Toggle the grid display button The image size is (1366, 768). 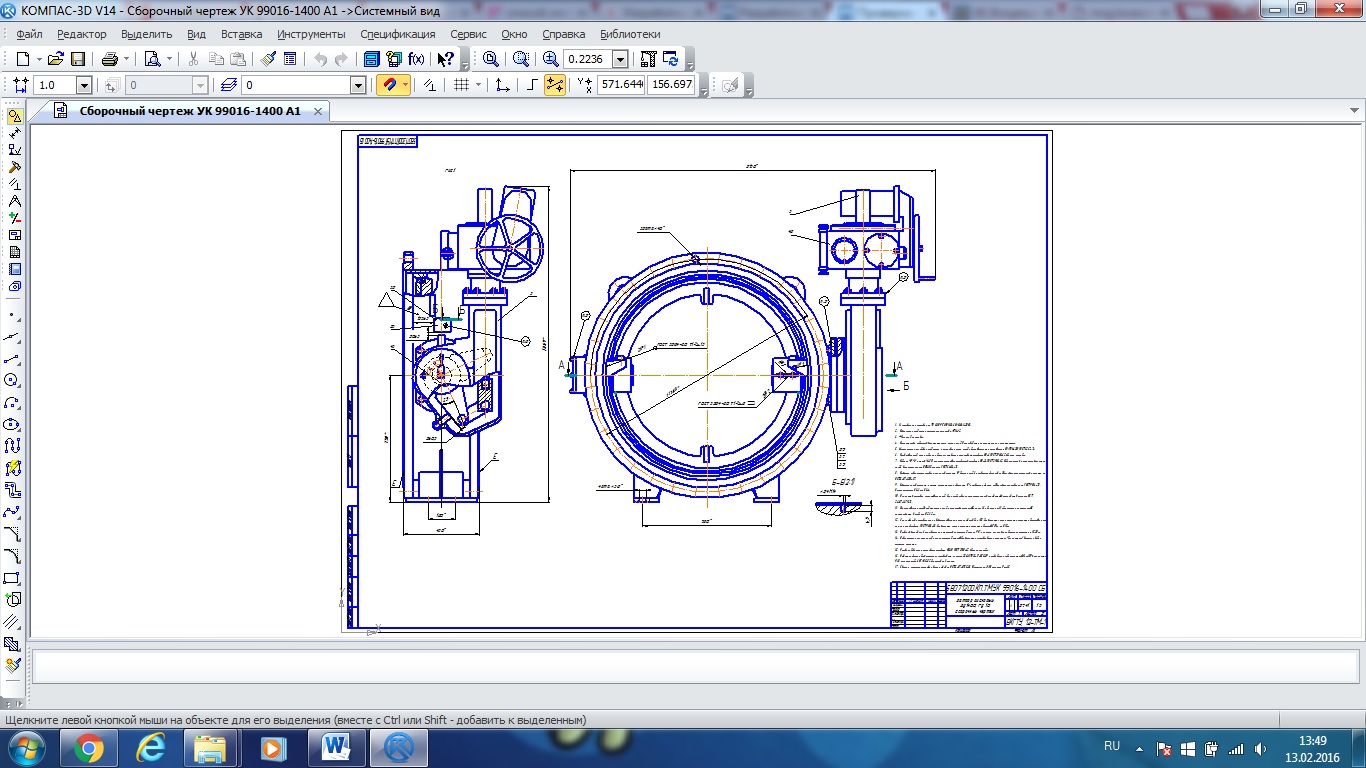tap(461, 86)
